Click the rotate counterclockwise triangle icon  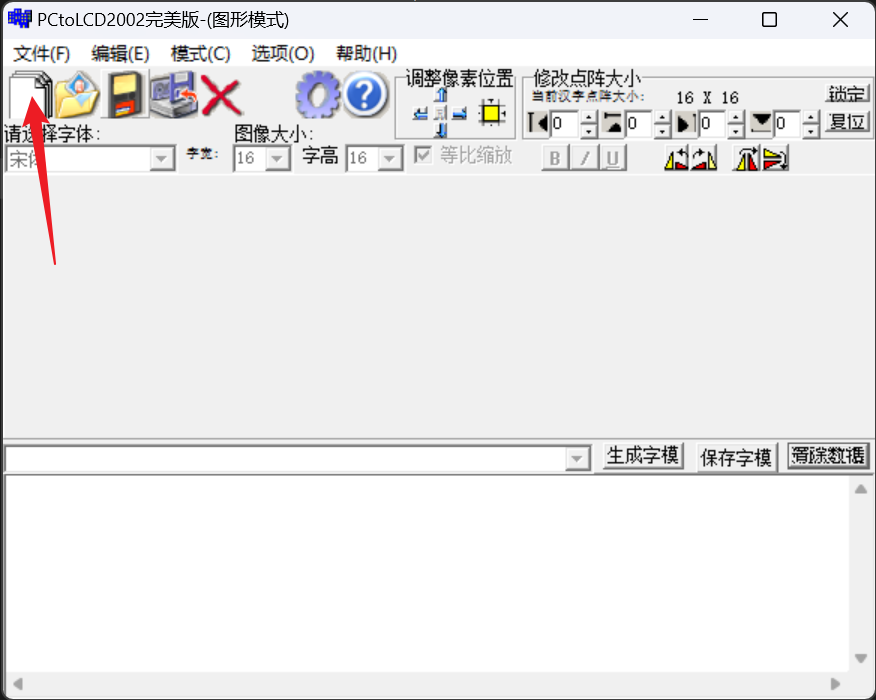click(x=676, y=158)
